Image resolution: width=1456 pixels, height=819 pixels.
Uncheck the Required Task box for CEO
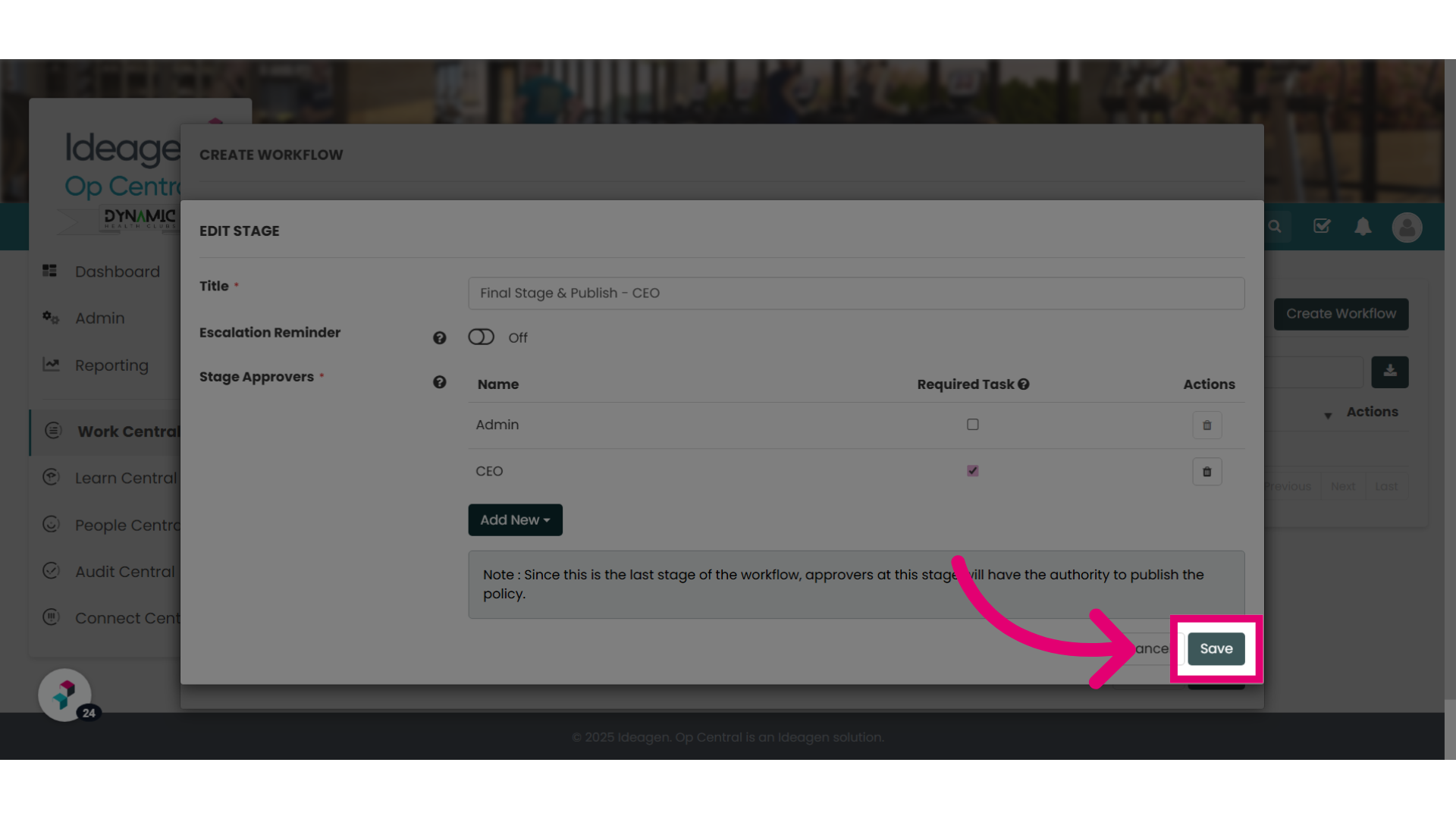tap(972, 471)
